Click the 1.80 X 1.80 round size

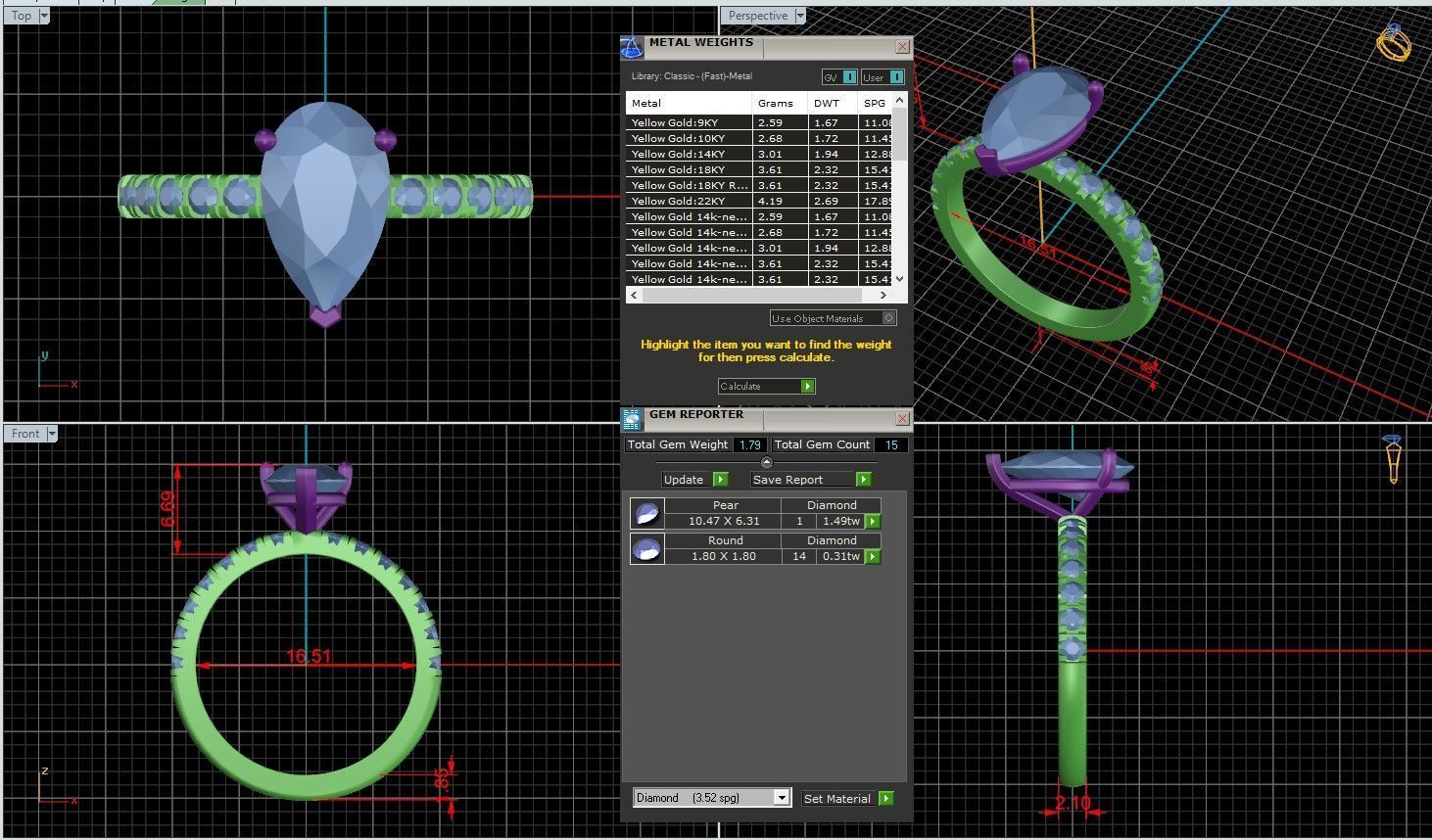(x=724, y=556)
